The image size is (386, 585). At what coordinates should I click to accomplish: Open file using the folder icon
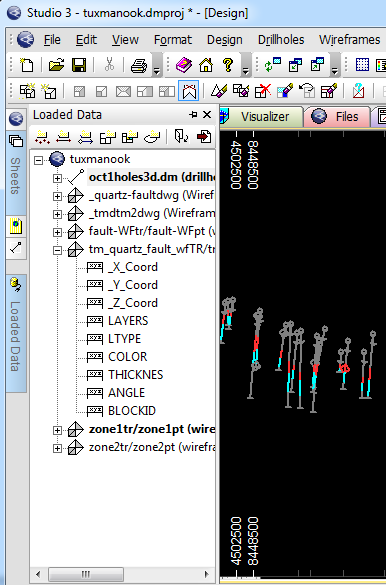point(56,65)
